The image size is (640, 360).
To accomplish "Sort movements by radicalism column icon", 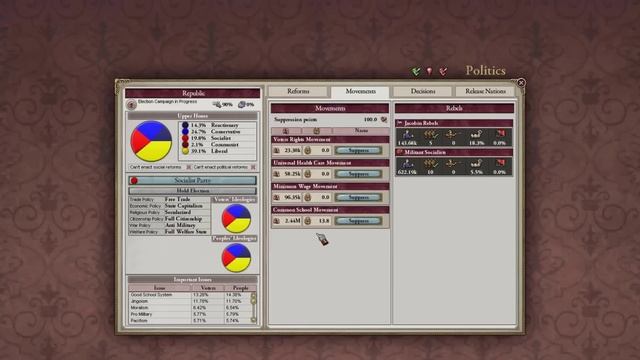I will (x=316, y=131).
